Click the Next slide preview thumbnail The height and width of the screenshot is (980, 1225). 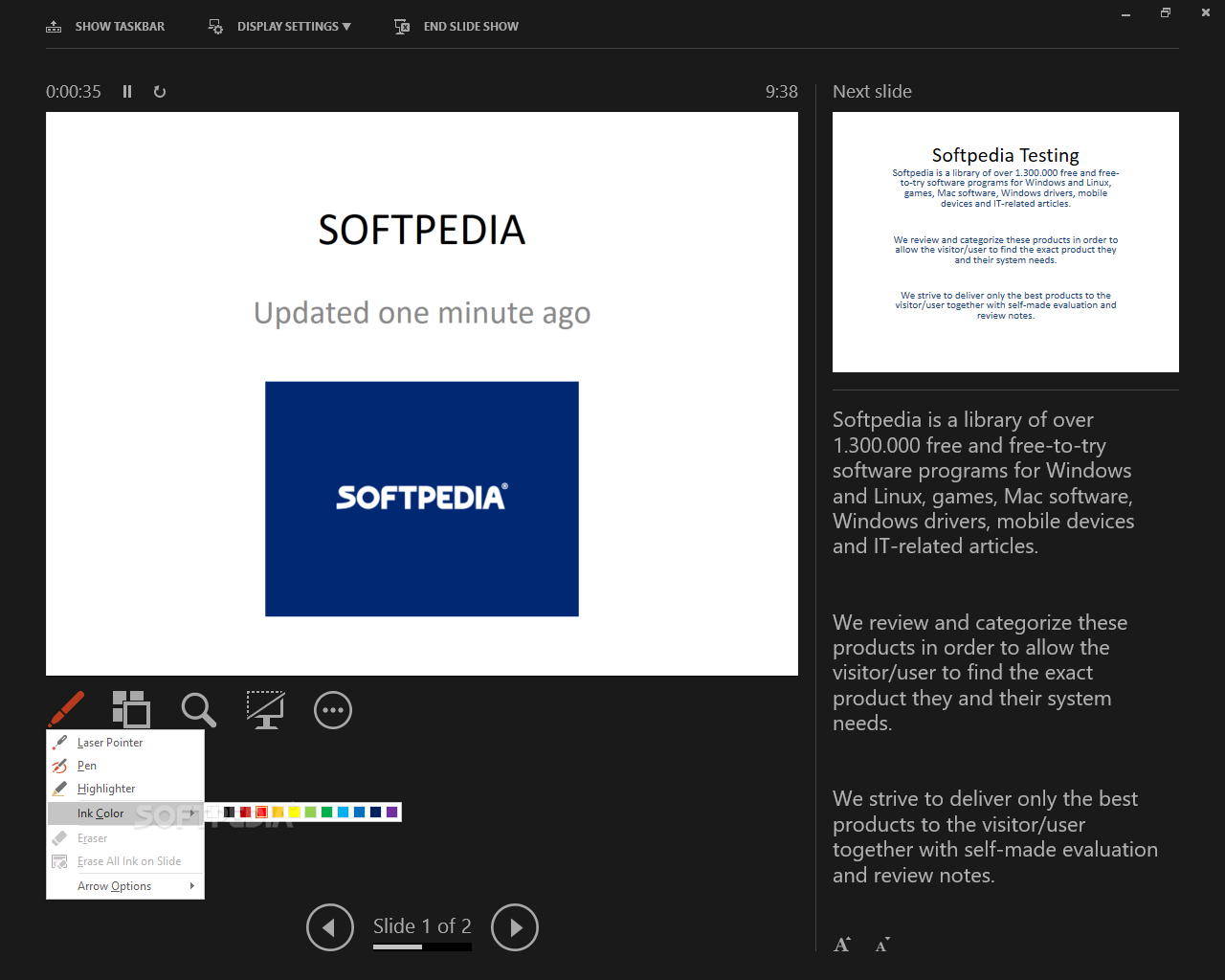pos(1006,242)
